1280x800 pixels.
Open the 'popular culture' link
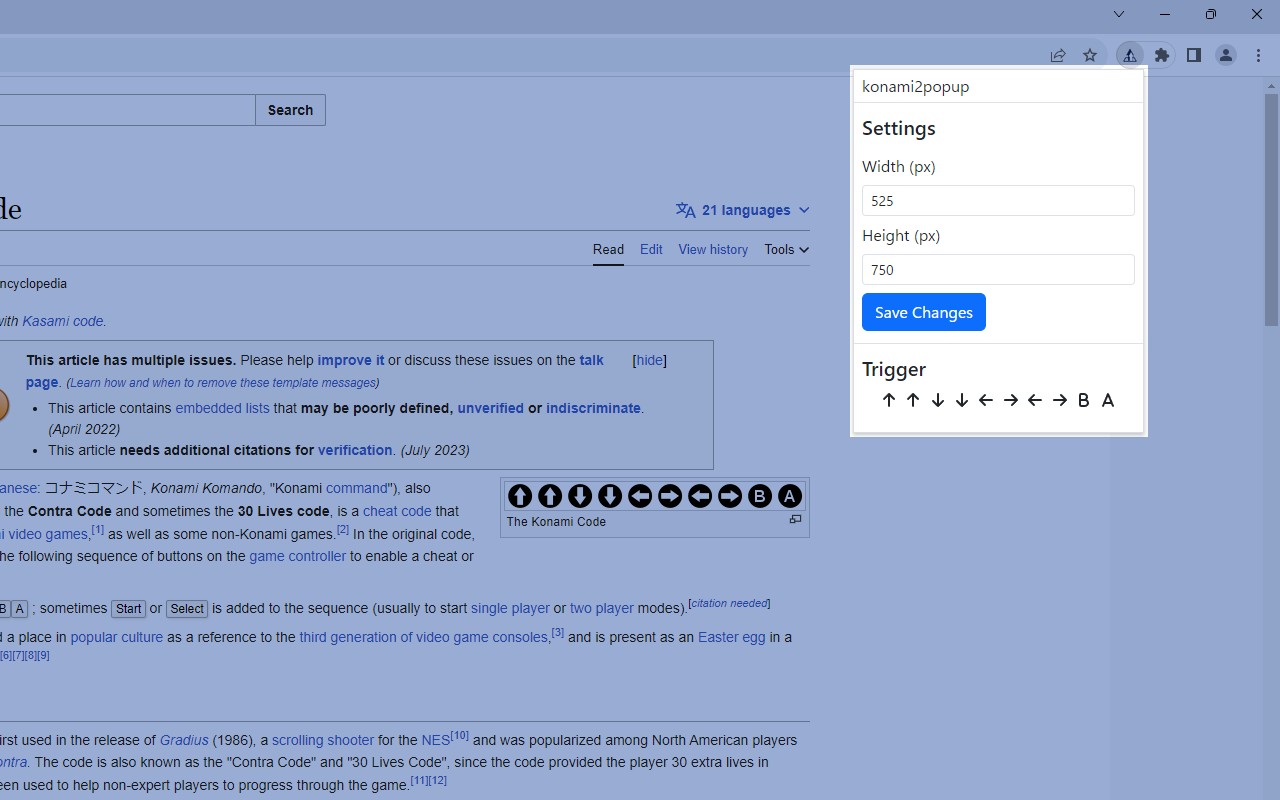117,637
